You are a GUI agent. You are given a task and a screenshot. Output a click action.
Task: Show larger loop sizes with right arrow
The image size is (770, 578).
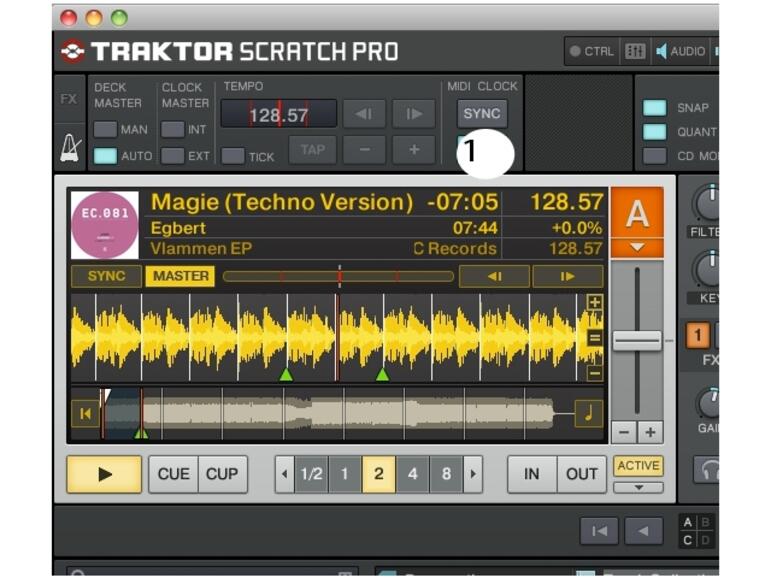click(x=472, y=474)
